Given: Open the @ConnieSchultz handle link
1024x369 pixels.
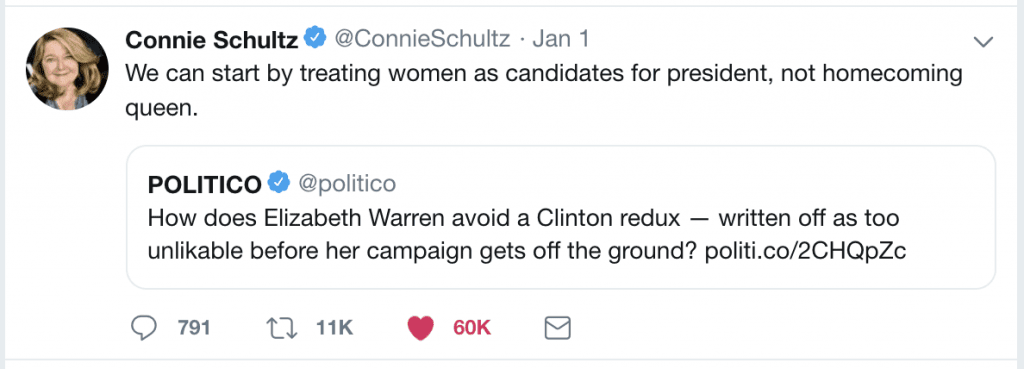Looking at the screenshot, I should pos(422,40).
